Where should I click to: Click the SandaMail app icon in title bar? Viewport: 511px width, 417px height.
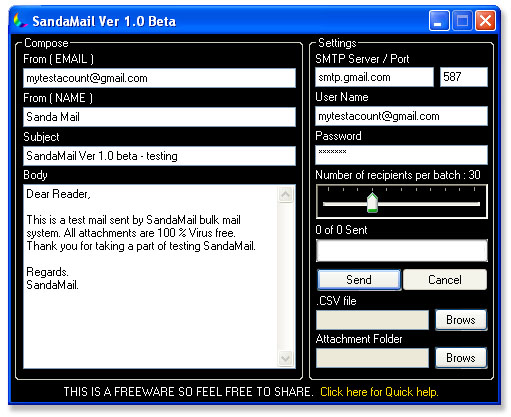(20, 21)
